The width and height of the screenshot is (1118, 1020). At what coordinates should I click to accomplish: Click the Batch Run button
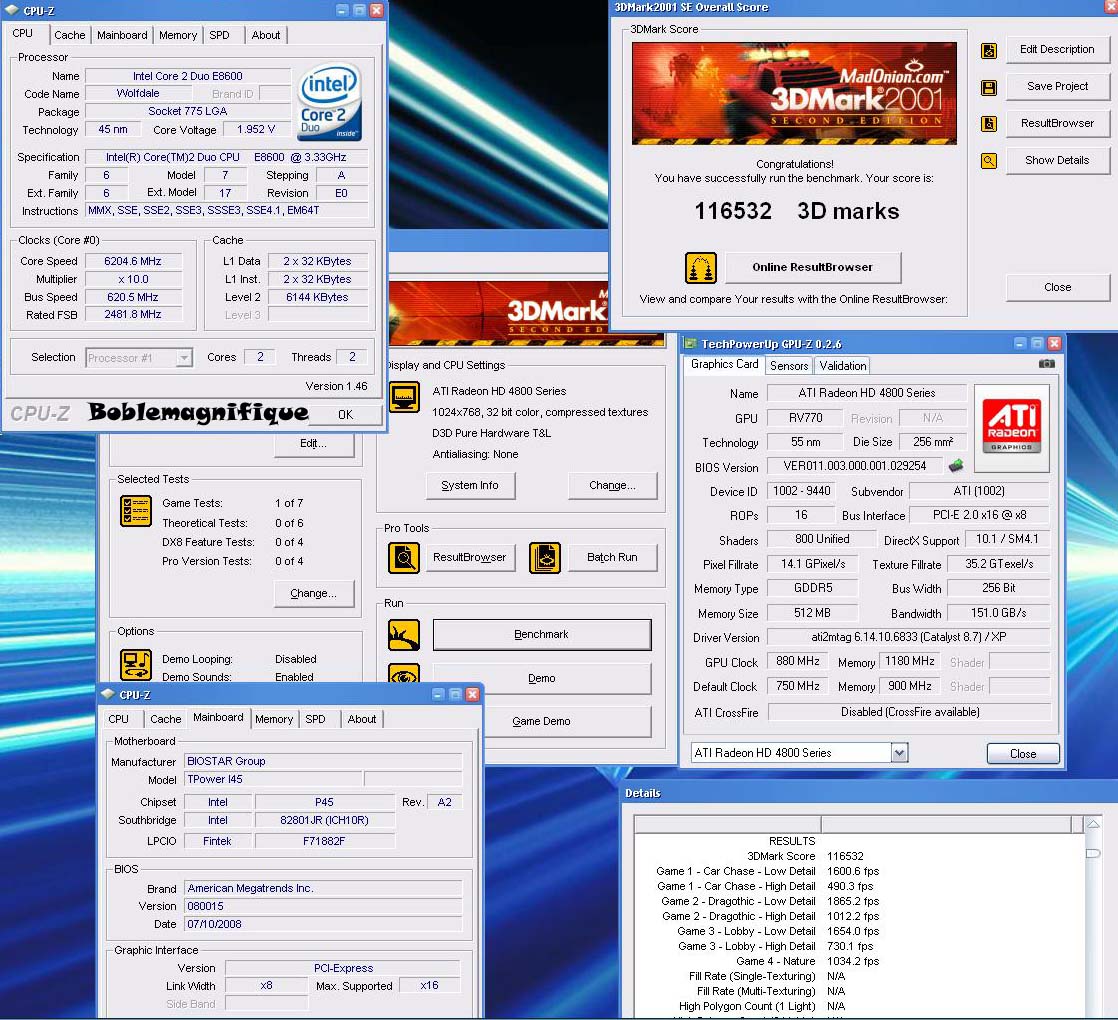pos(612,557)
